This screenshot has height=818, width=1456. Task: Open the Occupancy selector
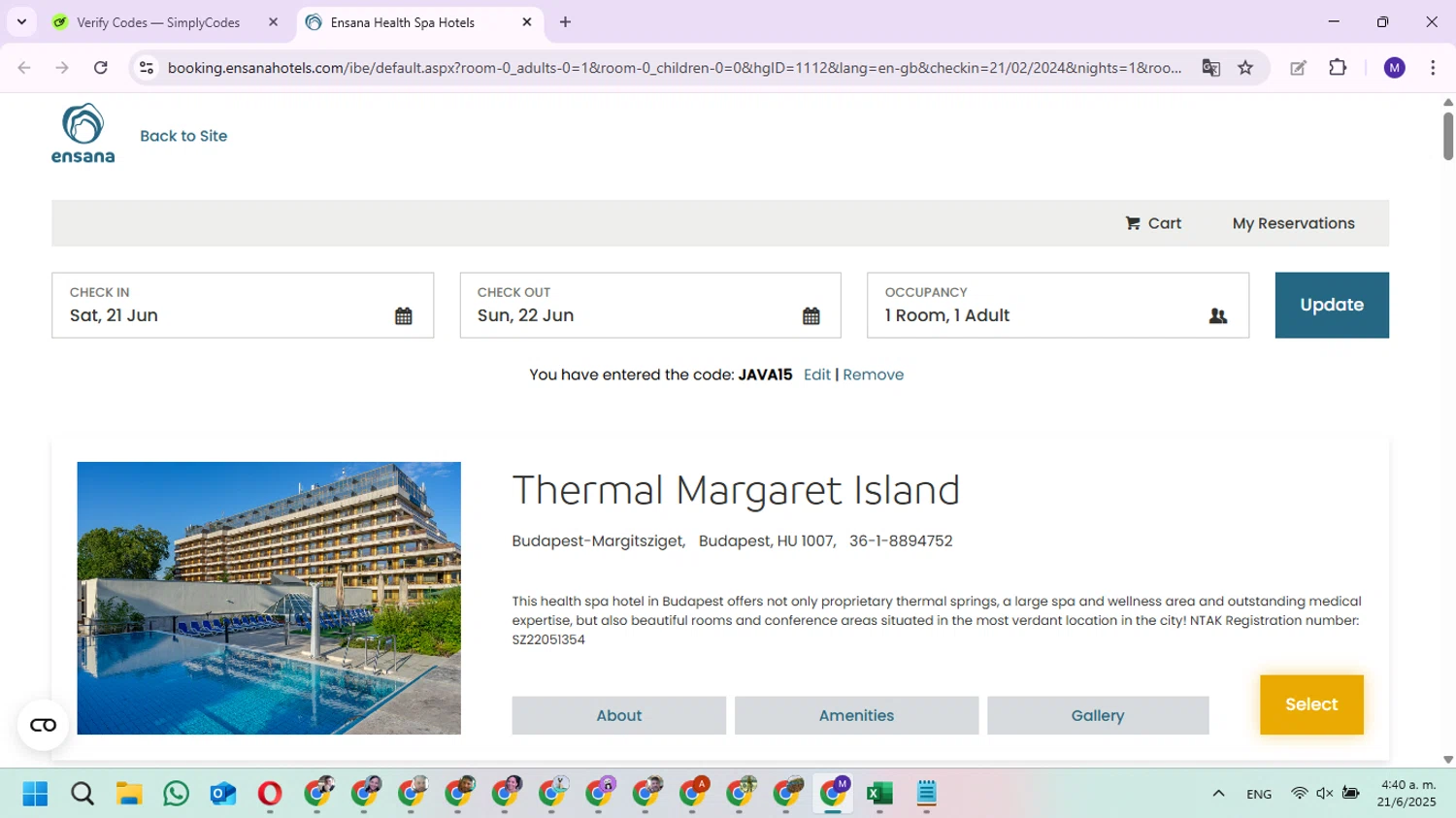(x=1058, y=305)
